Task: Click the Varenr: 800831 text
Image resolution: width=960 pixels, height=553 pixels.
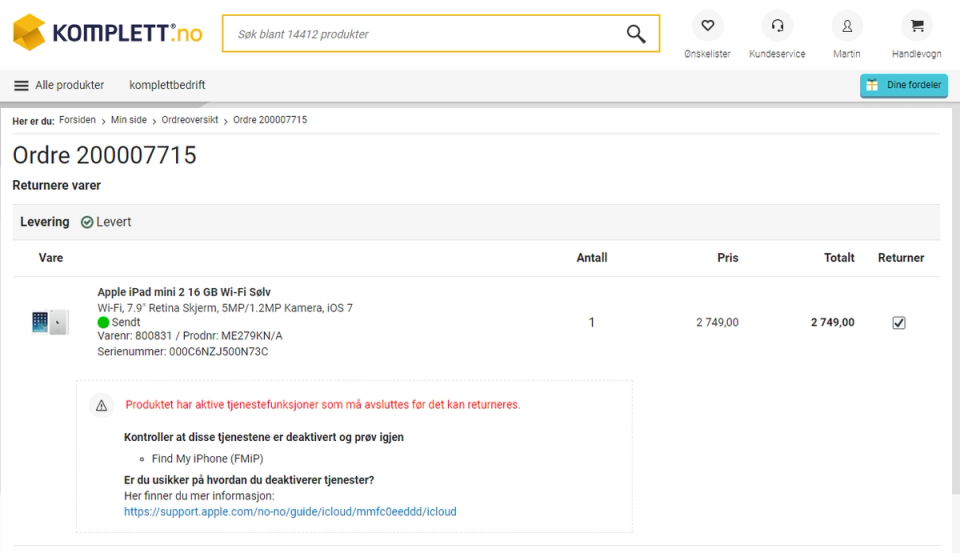Action: (135, 336)
